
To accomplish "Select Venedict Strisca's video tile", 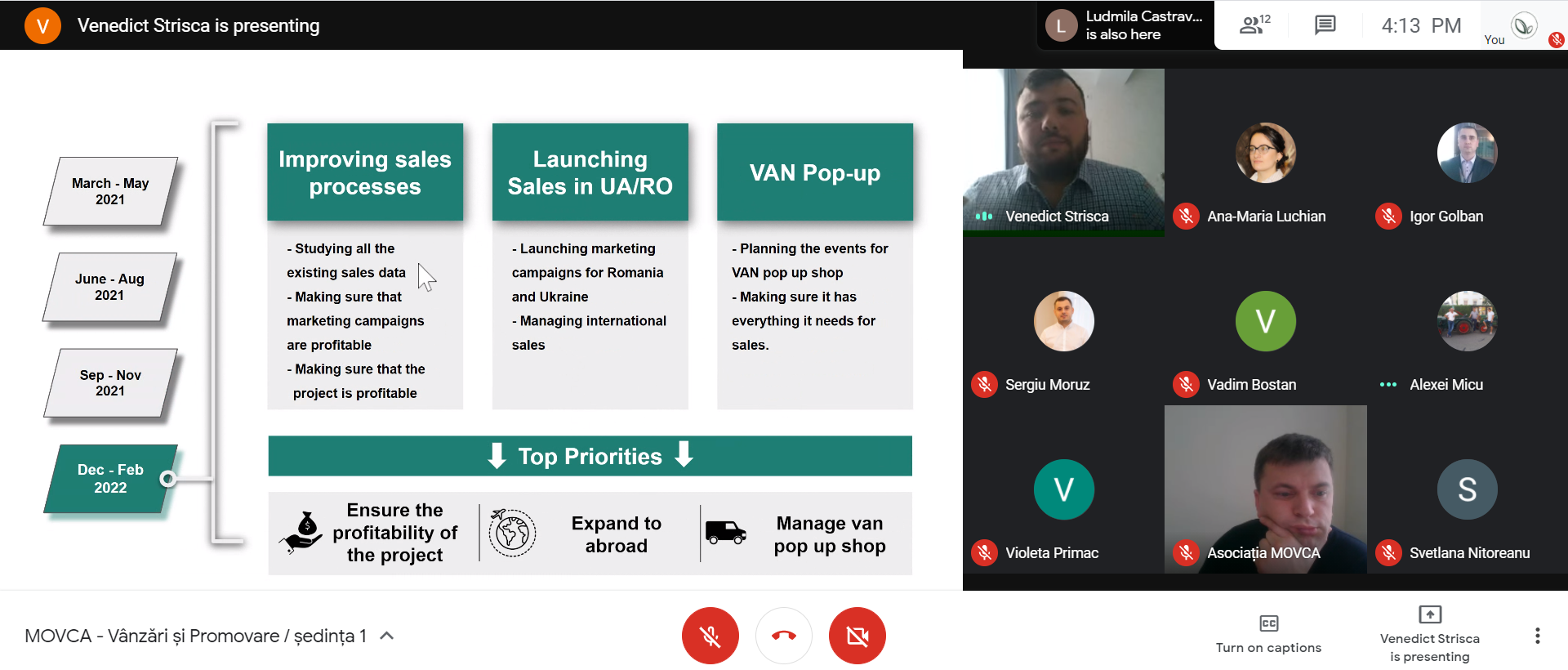I will coord(1063,153).
